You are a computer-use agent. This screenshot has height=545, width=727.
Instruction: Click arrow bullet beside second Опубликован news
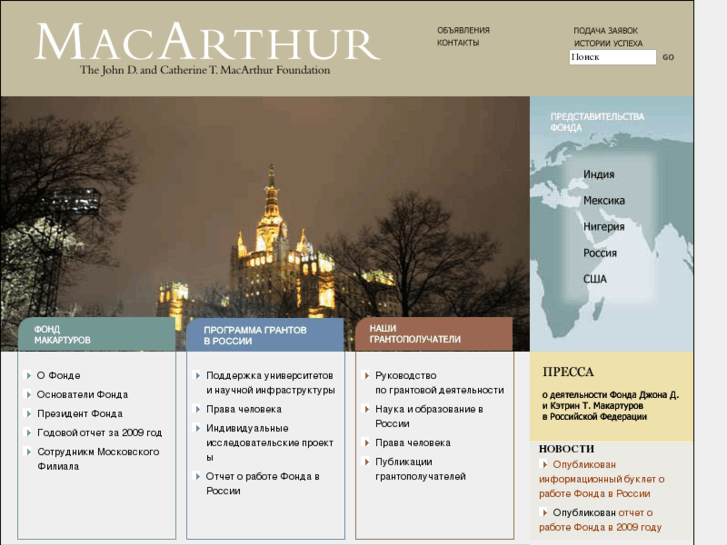pos(545,513)
